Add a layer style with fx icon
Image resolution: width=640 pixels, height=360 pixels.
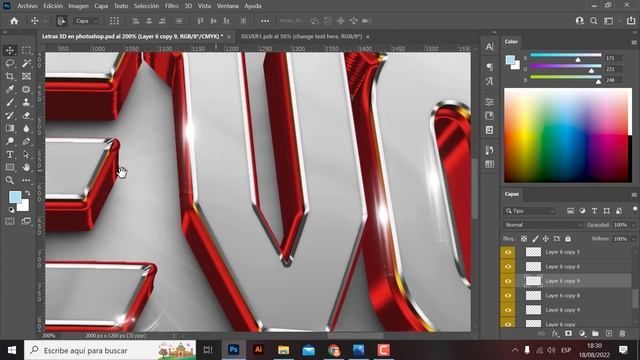point(555,333)
